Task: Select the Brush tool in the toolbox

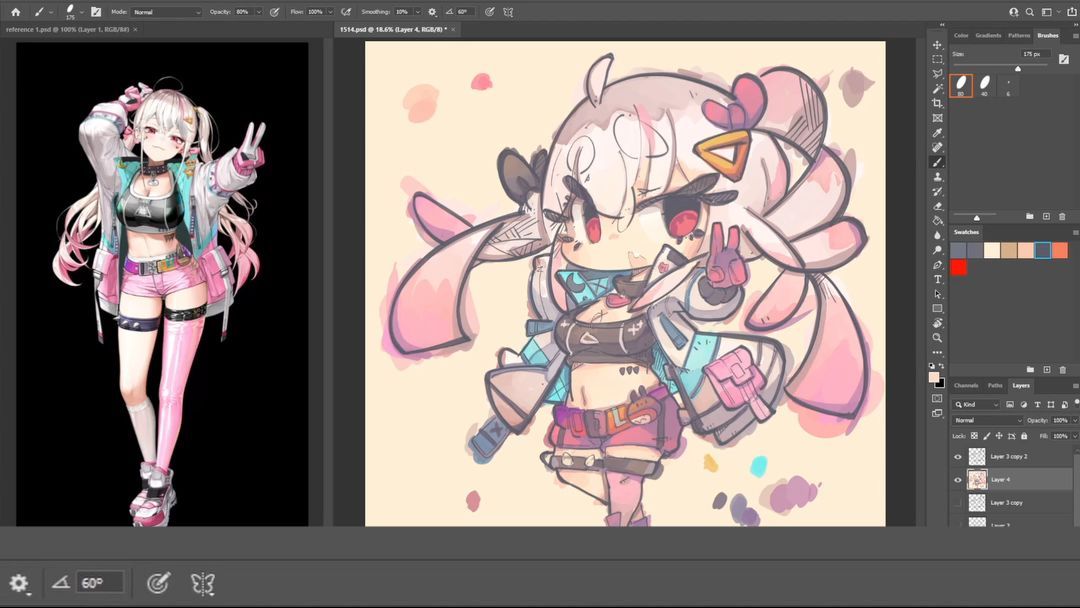Action: 937,163
